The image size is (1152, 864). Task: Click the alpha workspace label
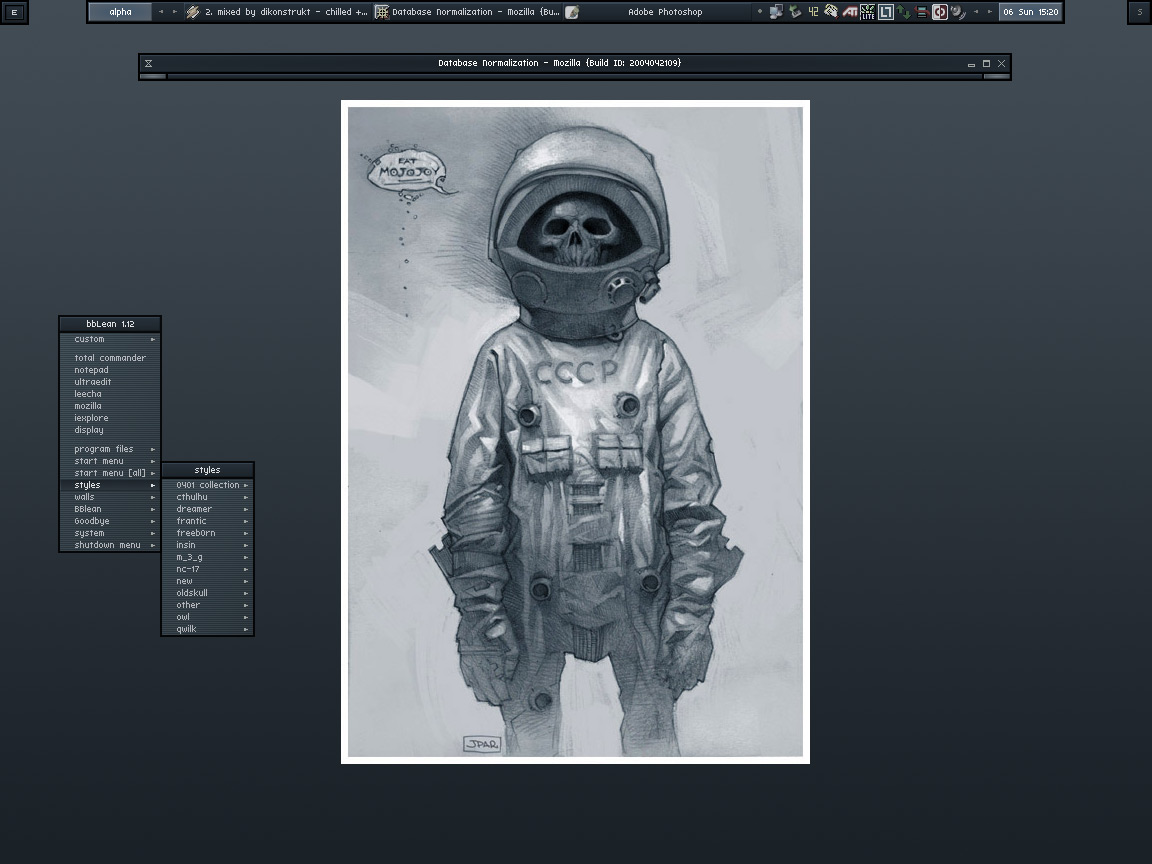pos(120,12)
